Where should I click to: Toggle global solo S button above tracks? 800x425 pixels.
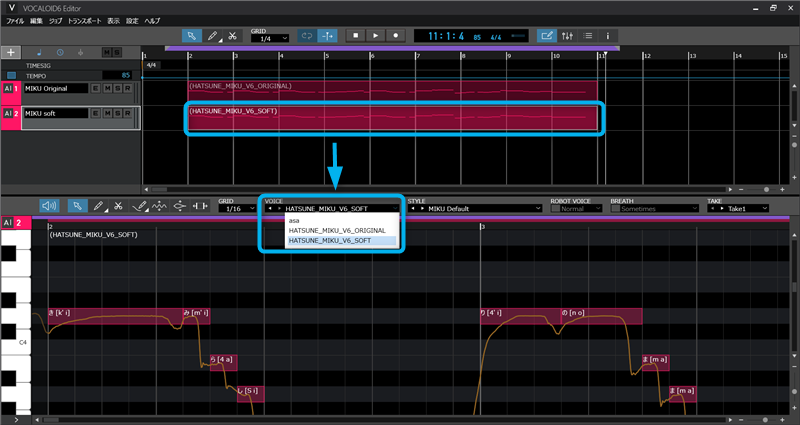pos(117,53)
